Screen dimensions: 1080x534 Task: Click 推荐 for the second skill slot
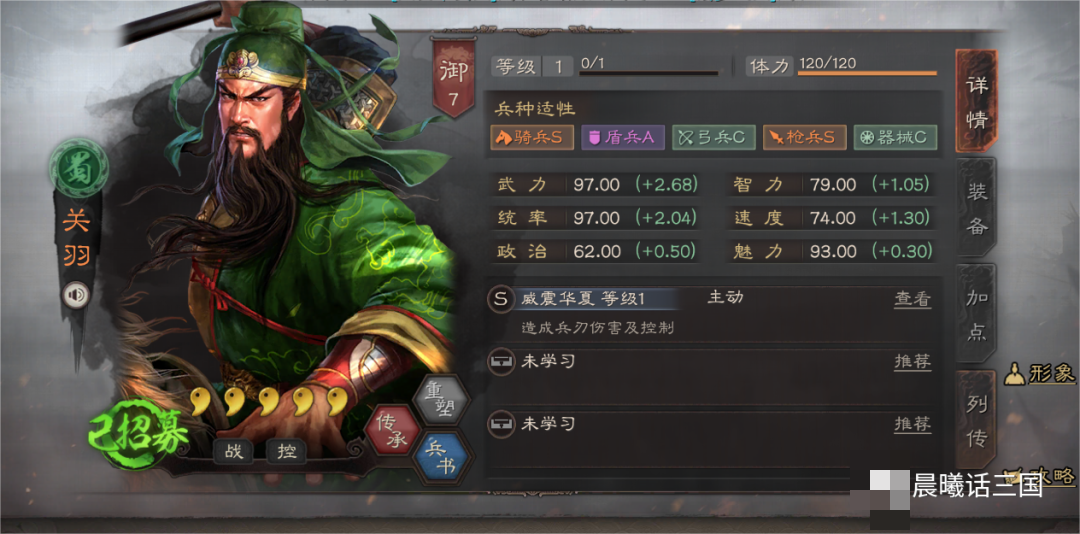tap(913, 361)
